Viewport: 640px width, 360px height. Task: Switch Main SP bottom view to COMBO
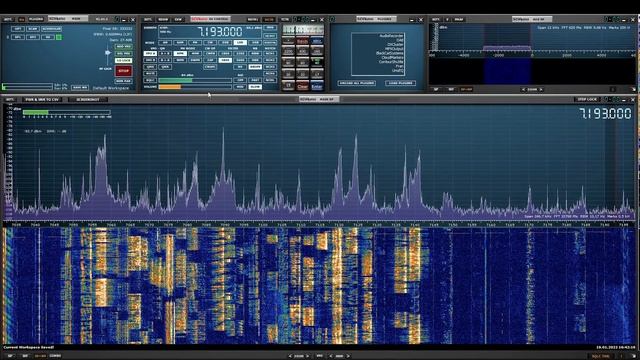click(55, 356)
